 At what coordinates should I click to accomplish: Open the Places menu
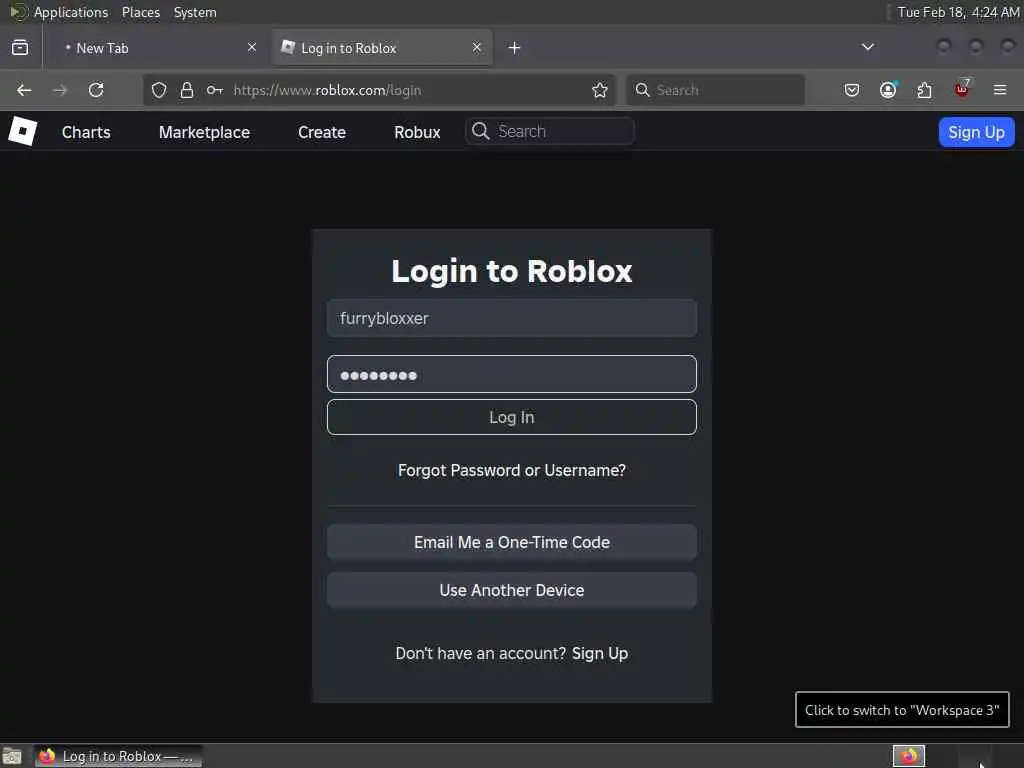pos(141,12)
